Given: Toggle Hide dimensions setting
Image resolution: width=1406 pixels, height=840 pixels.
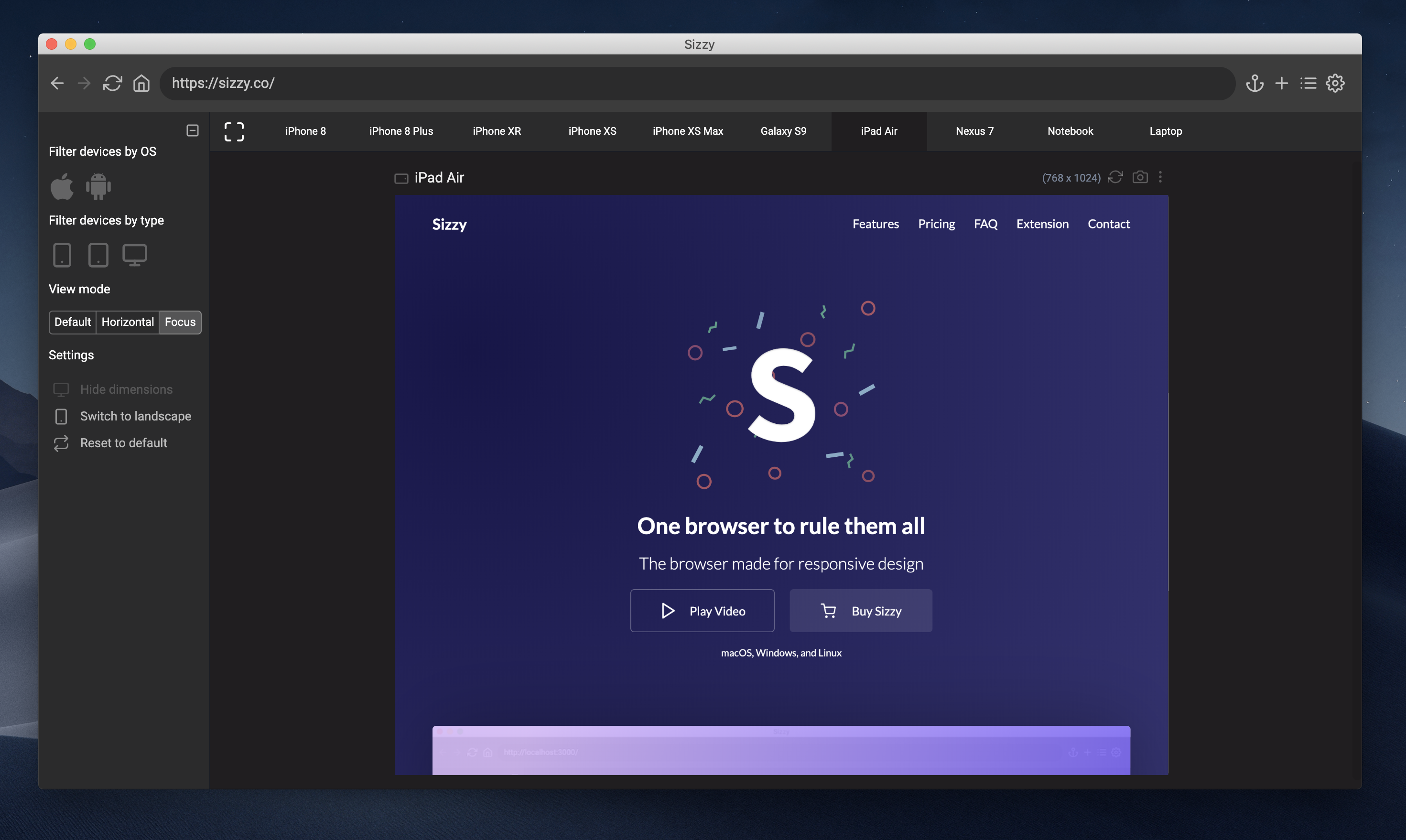Looking at the screenshot, I should [113, 389].
